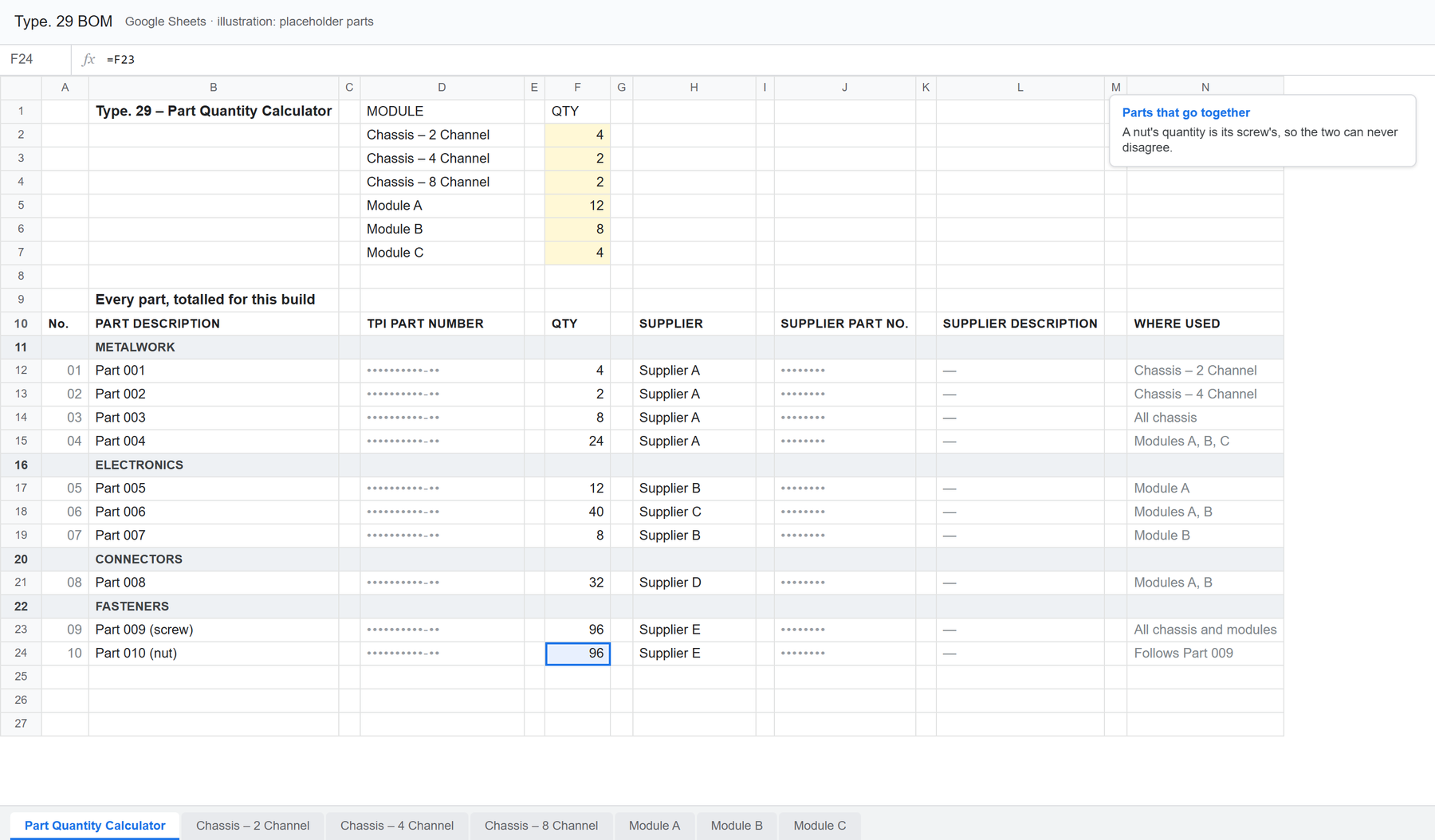Click the ELECTRONICS section heading cell
Viewport: 1435px width, 840px height.
(213, 465)
